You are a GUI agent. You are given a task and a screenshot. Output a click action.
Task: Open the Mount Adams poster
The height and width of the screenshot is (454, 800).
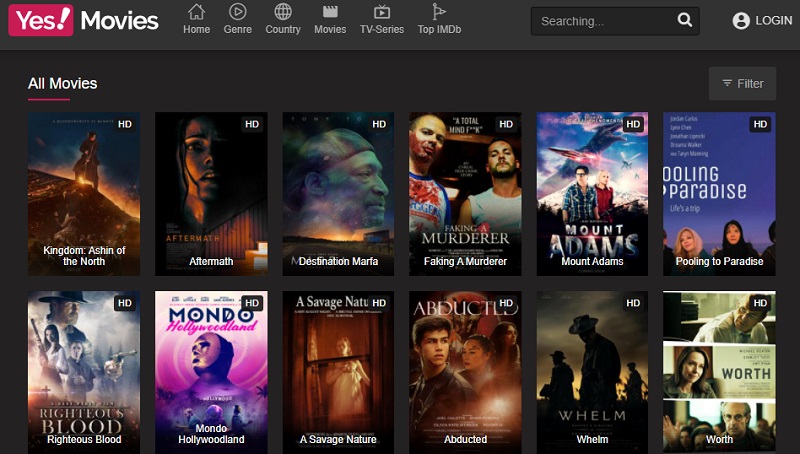pos(592,194)
